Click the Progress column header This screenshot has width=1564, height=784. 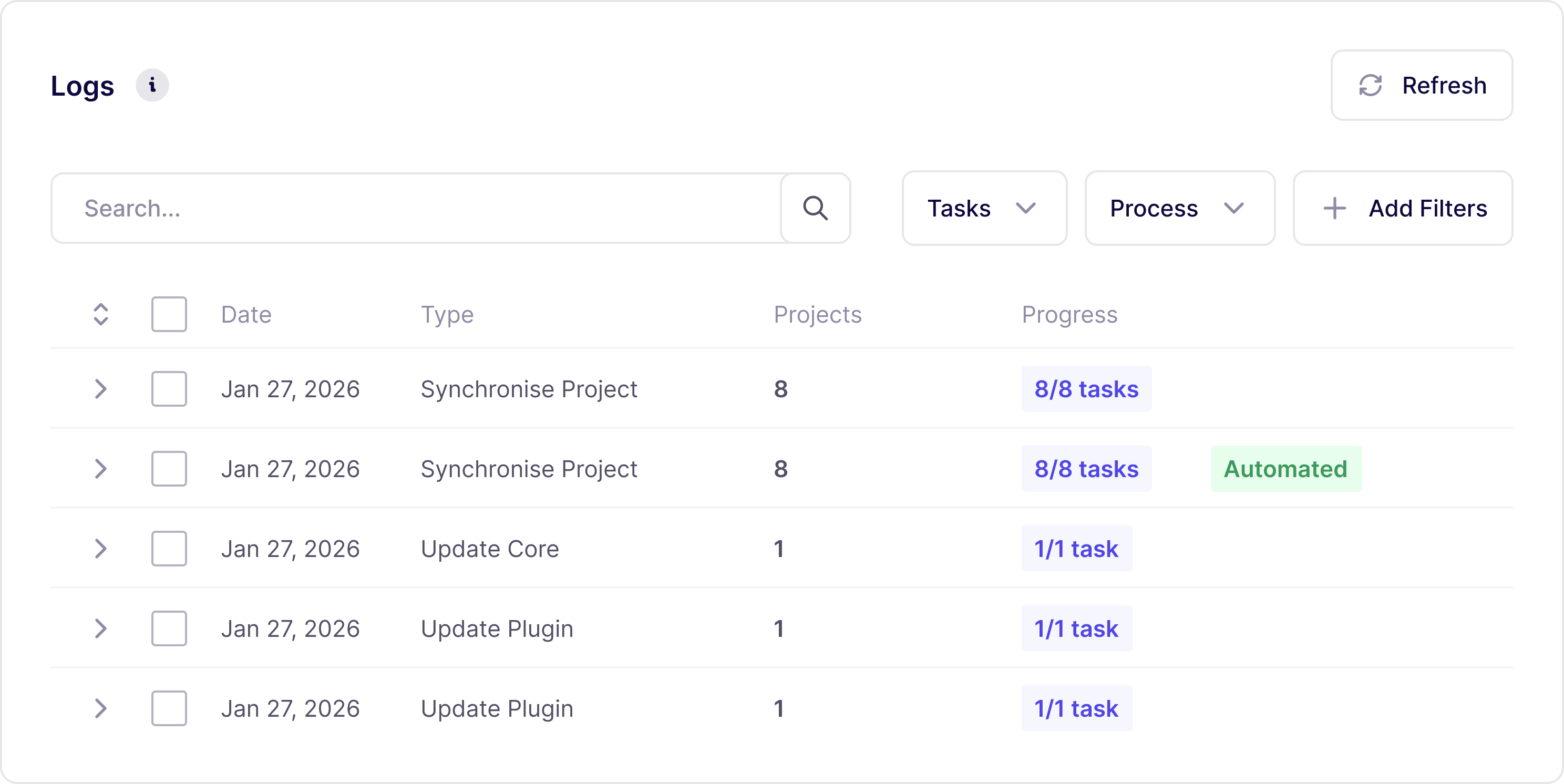tap(1068, 315)
